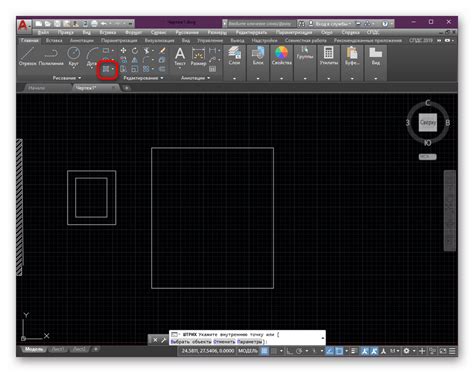Expand the hatch tool dropdown arrow

(113, 69)
